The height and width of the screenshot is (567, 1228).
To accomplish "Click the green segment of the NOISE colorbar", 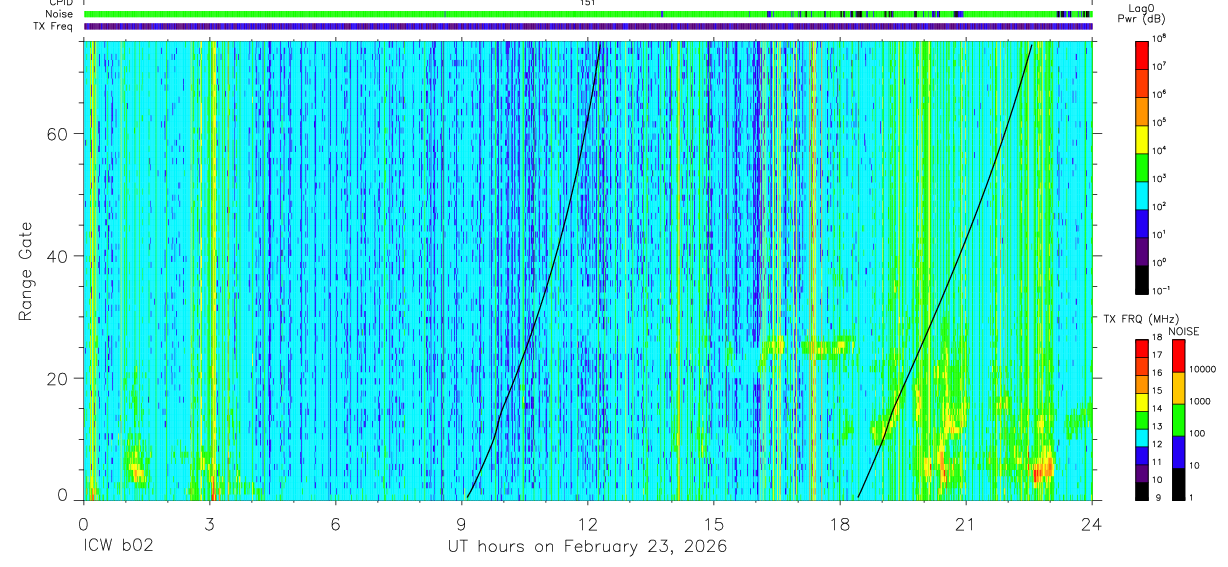I will tap(1178, 419).
